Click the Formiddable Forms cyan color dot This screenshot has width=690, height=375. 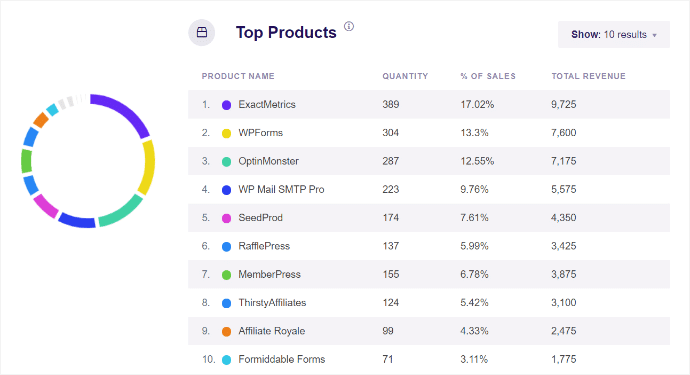coord(226,360)
